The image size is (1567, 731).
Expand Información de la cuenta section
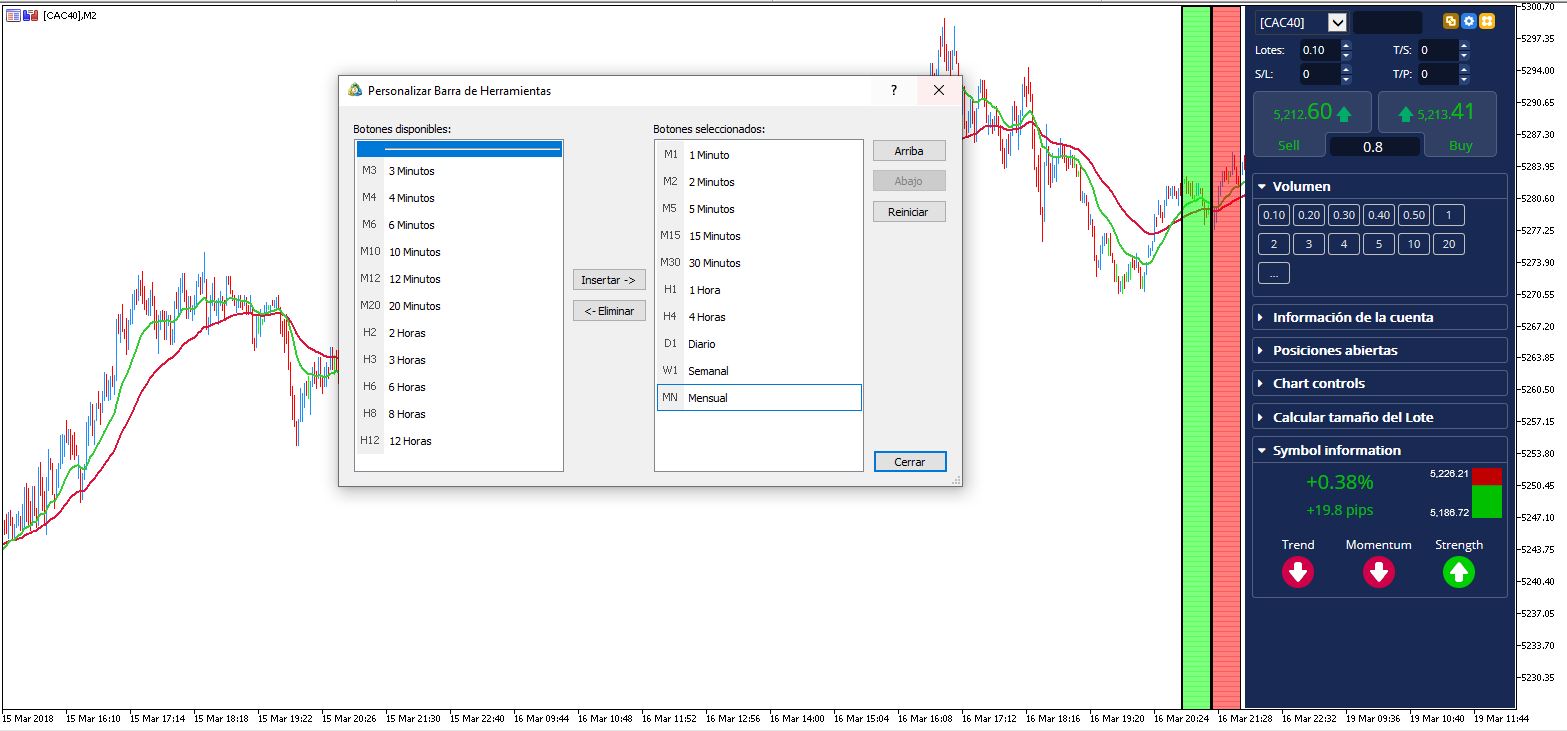(1380, 317)
